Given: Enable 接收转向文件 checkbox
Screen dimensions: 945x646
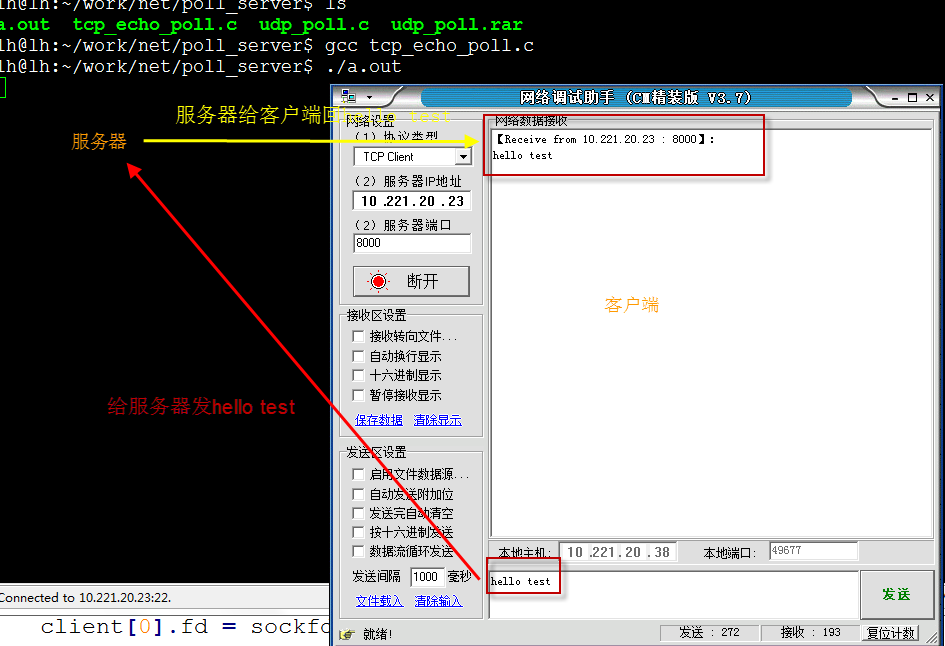Looking at the screenshot, I should [x=358, y=336].
